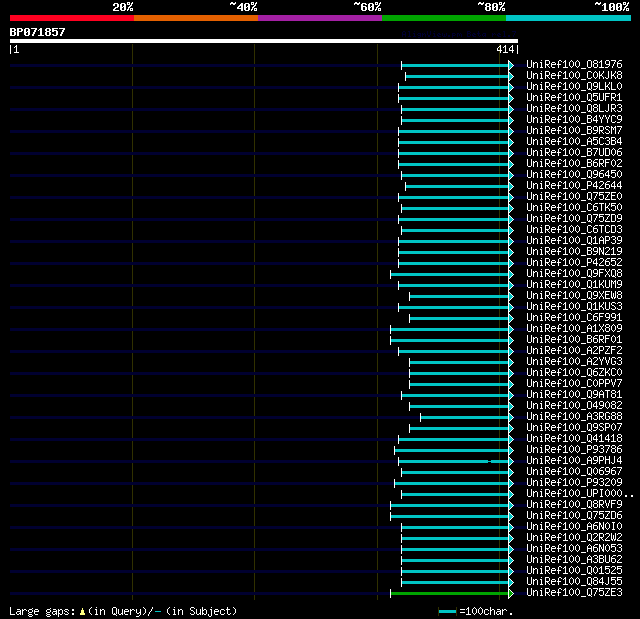Click the UniRef100_A2YVG3 label
This screenshot has width=640, height=619.
(x=574, y=362)
